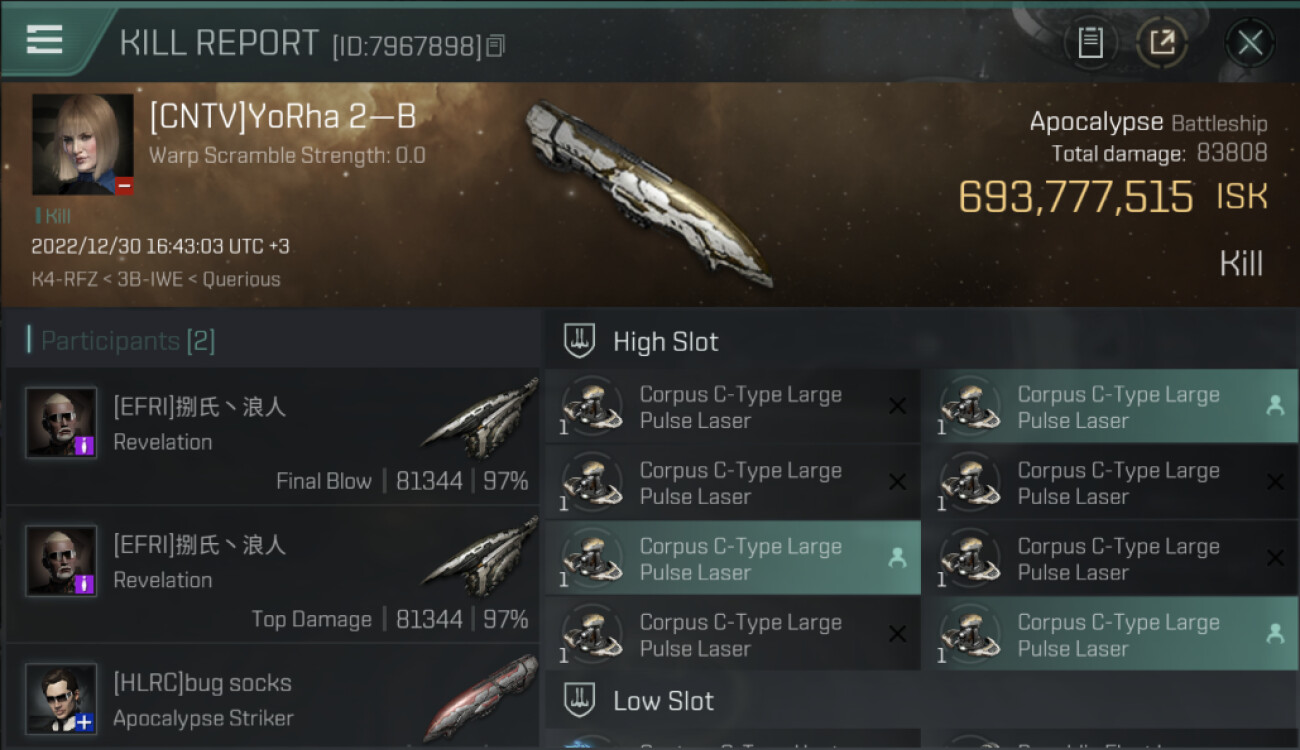Viewport: 1300px width, 750px height.
Task: Open bug socks pilot portrait
Action: pos(61,698)
